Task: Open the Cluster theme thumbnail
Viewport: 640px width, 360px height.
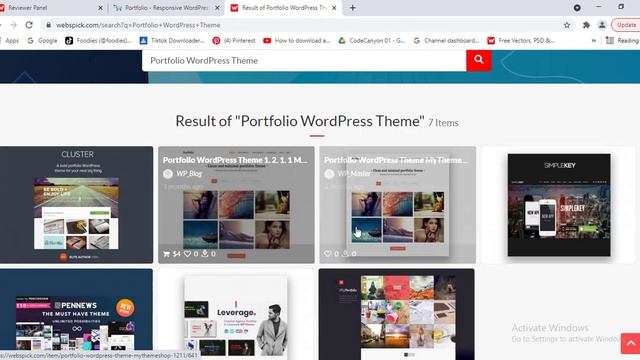Action: tap(76, 204)
